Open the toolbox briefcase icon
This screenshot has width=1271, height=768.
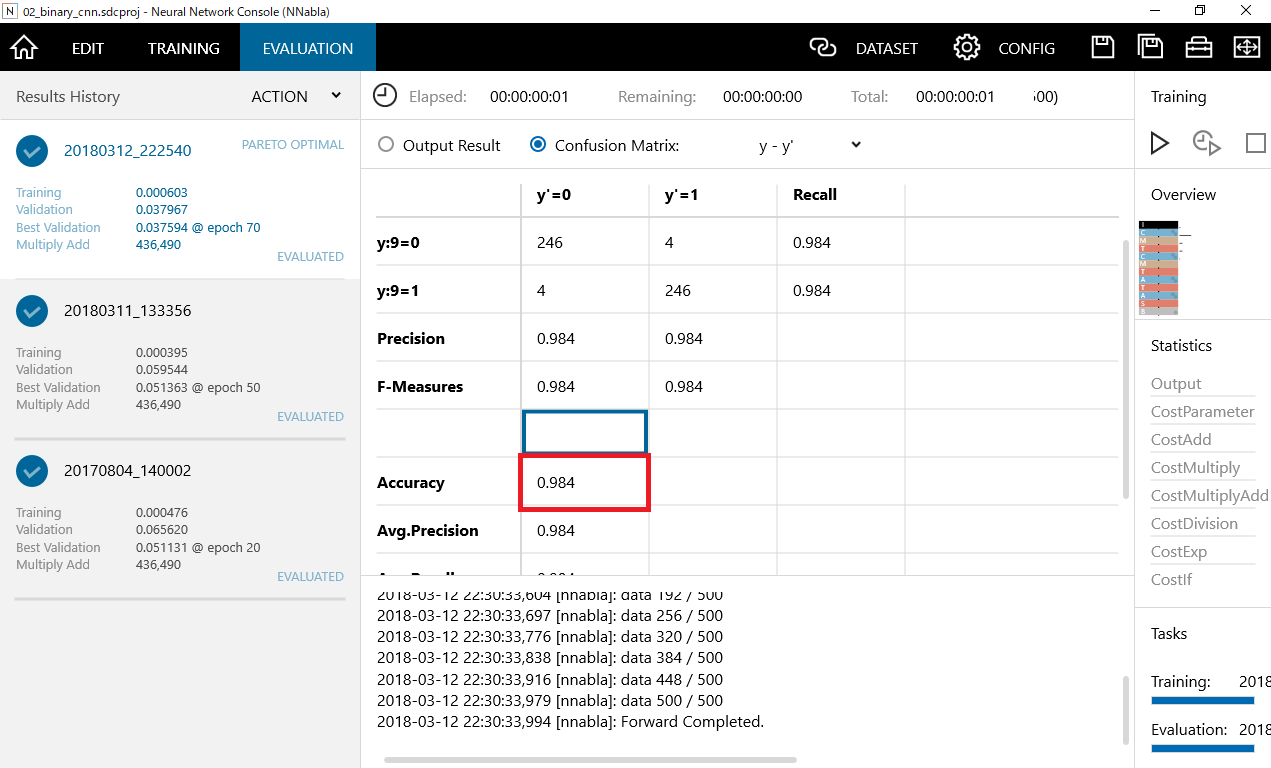[x=1198, y=48]
